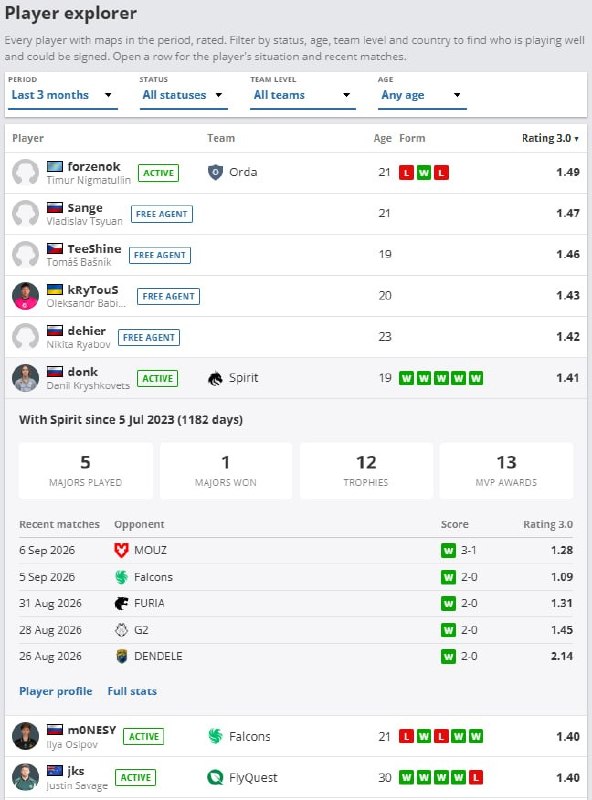Collapse the expanded donk player row
The height and width of the screenshot is (800, 592).
coord(296,378)
